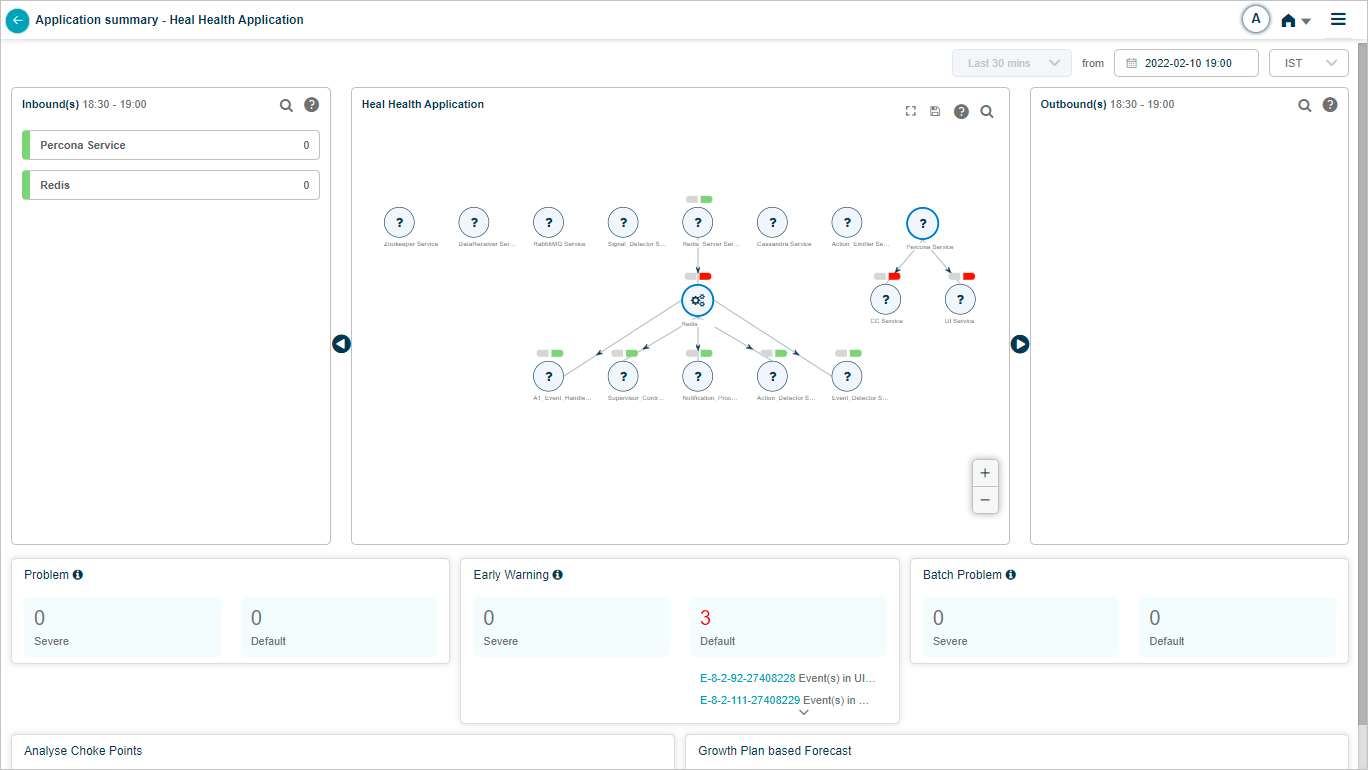Click the date field showing 2022-02-10 19:00
Screen dimensions: 1368x770
click(1186, 63)
